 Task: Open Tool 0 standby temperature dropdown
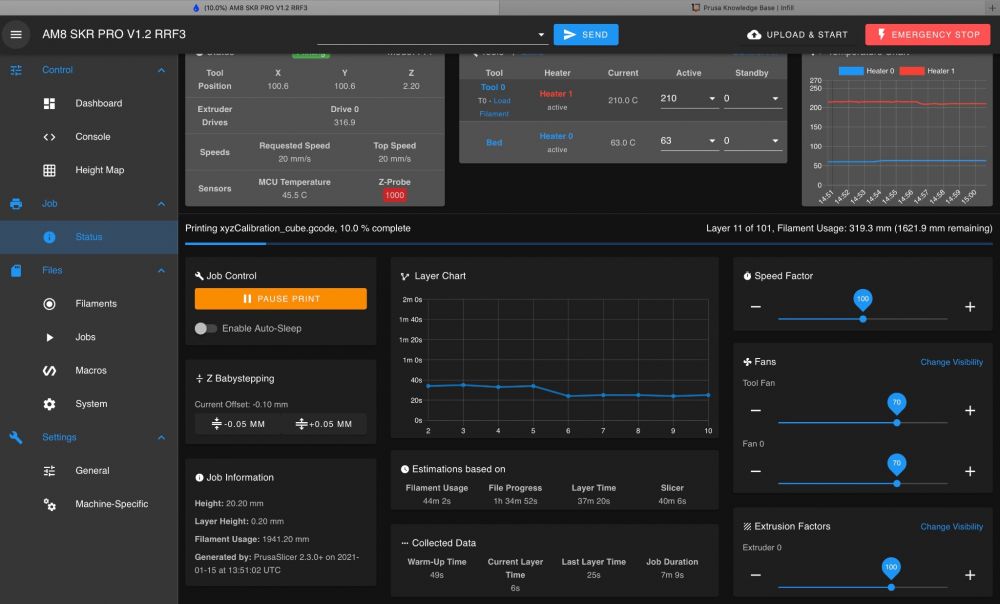pos(775,99)
